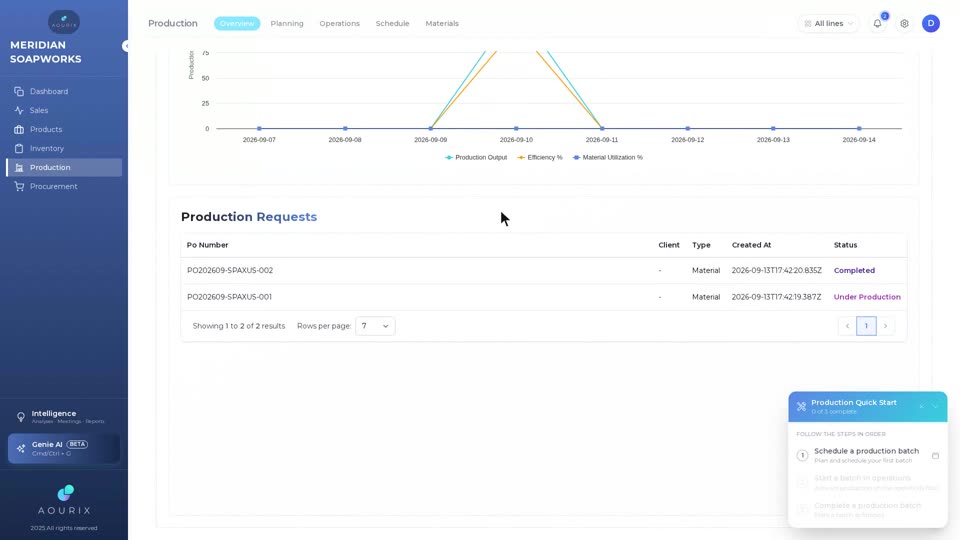Image resolution: width=960 pixels, height=540 pixels.
Task: Launch Genie AI assistant
Action: pos(64,449)
